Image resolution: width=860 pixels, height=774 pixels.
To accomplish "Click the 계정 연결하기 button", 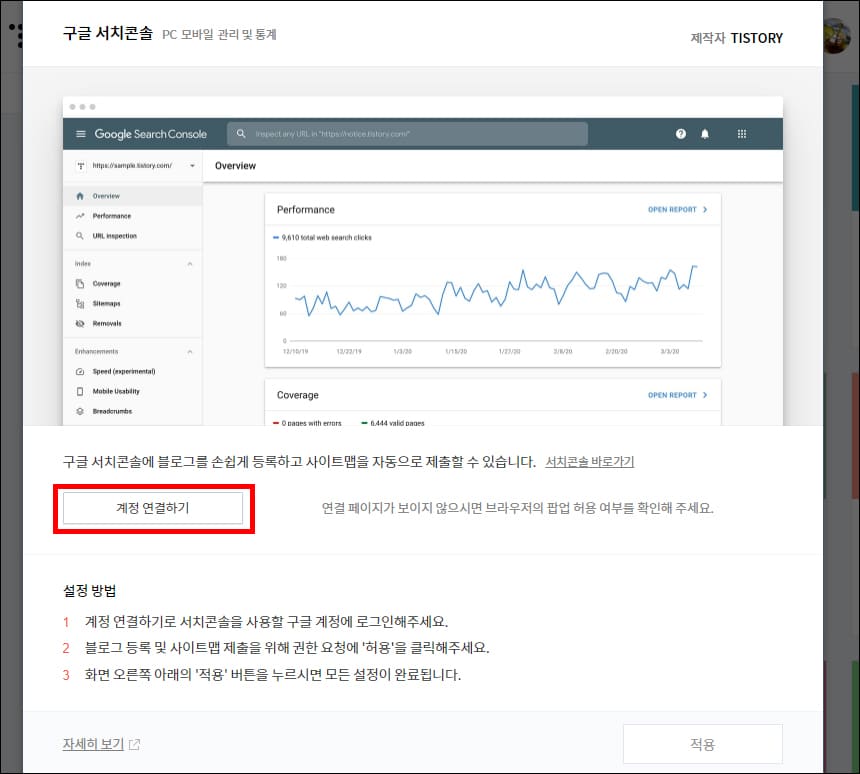I will pyautogui.click(x=153, y=508).
